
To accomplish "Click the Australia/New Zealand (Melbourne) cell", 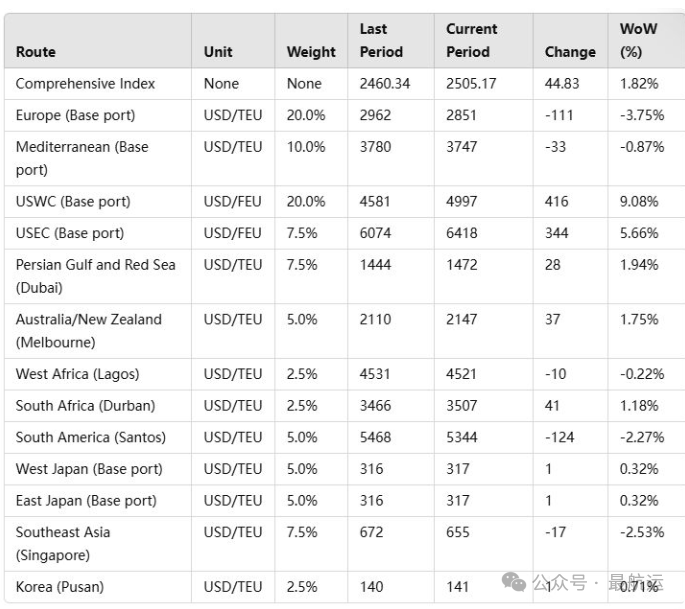I will tap(89, 331).
